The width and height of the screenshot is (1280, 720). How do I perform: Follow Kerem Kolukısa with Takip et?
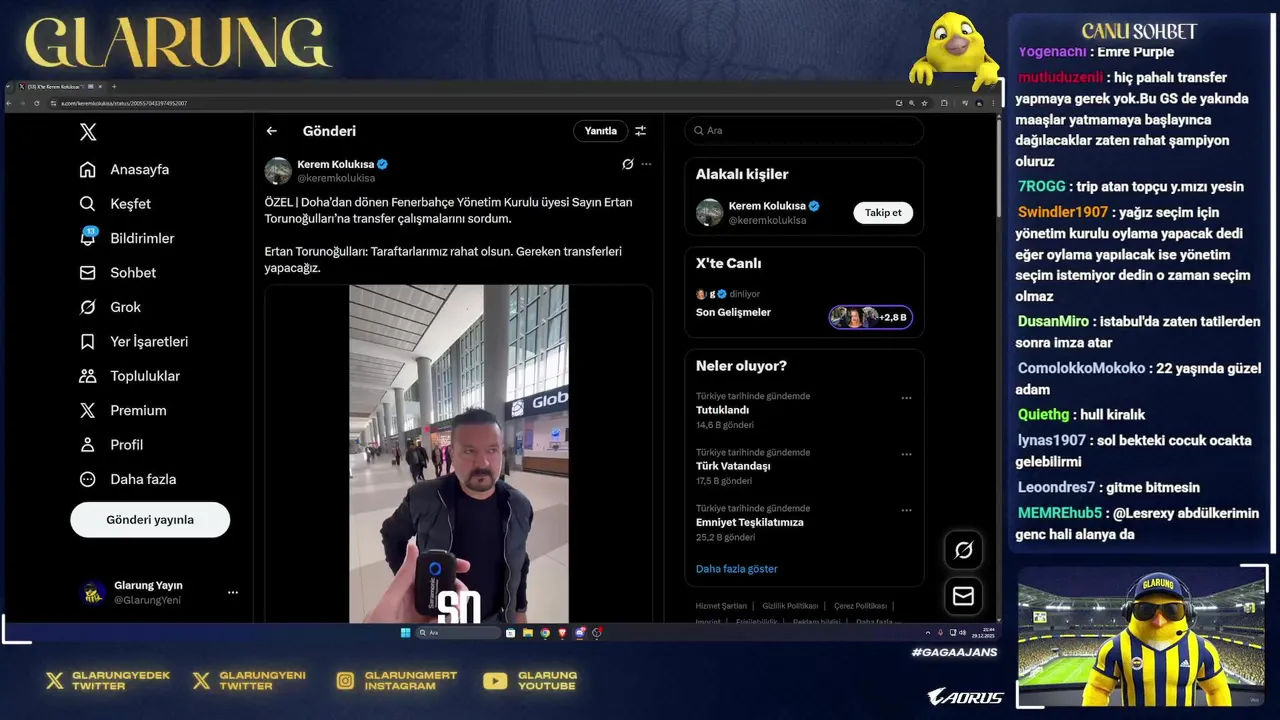coord(883,212)
